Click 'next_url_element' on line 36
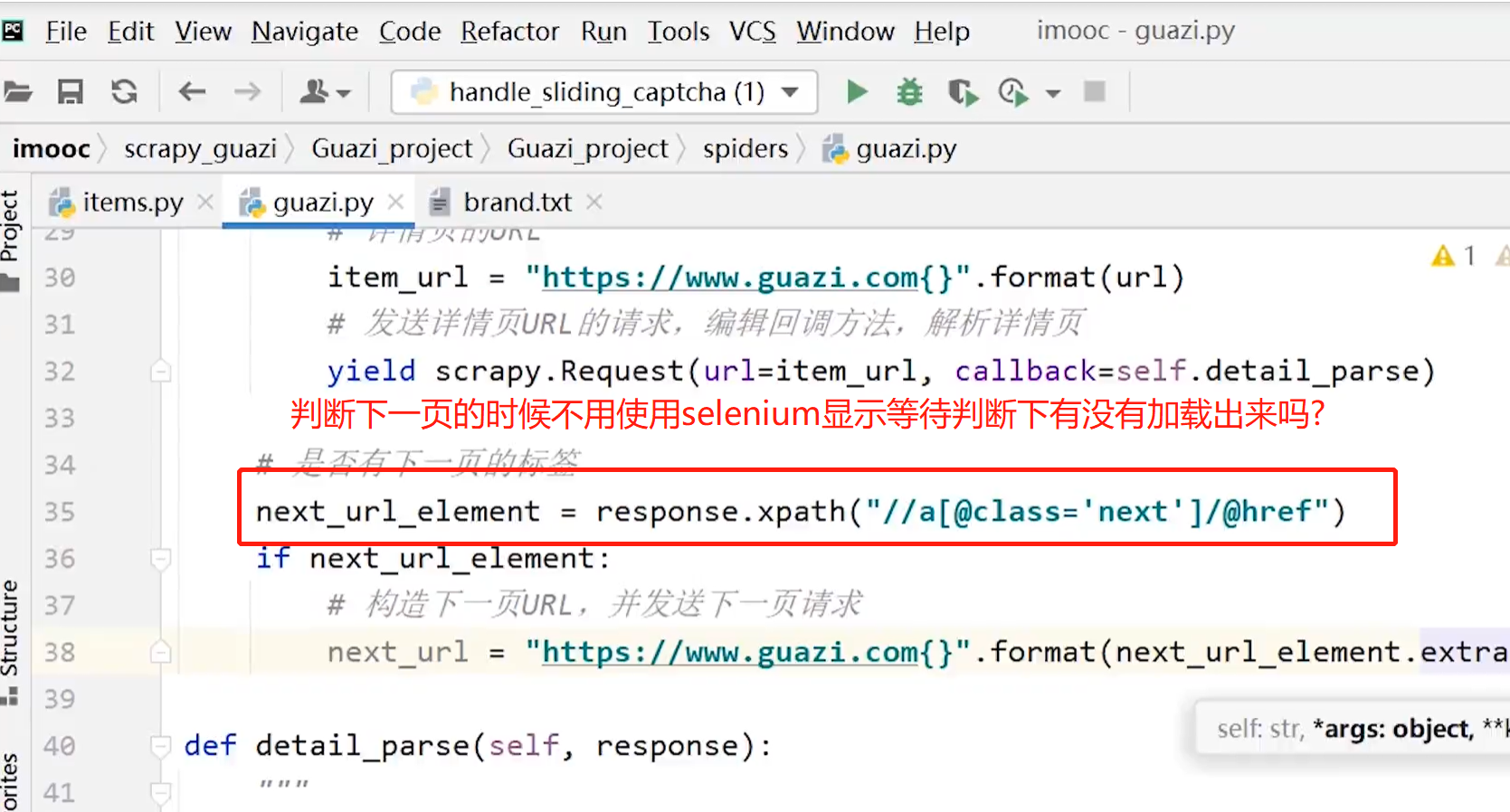Image resolution: width=1510 pixels, height=812 pixels. coord(451,559)
